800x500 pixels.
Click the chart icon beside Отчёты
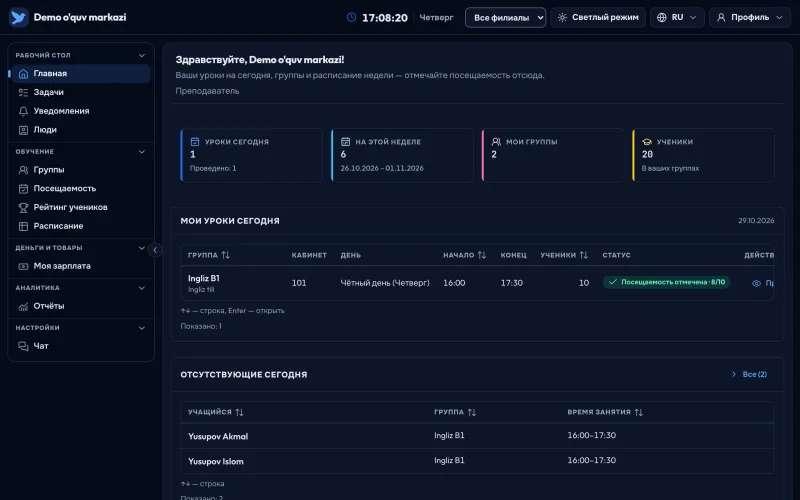coord(23,306)
